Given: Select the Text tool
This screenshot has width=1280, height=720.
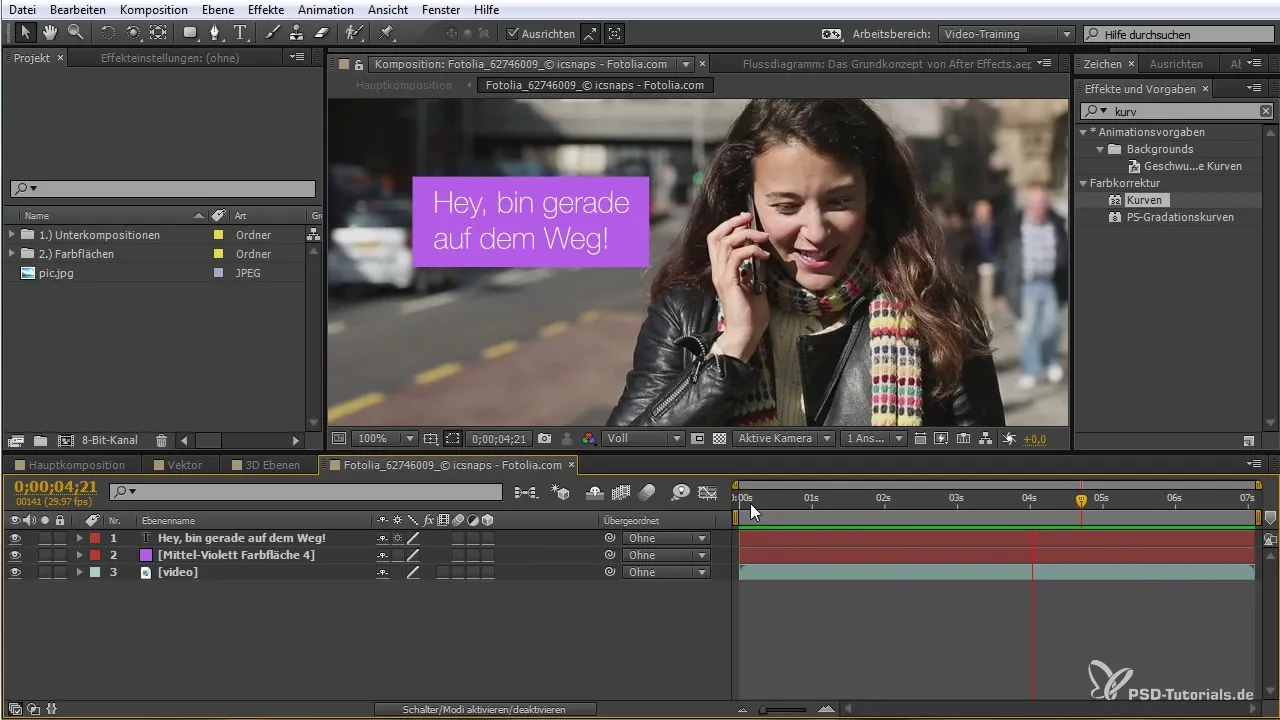Looking at the screenshot, I should 240,33.
